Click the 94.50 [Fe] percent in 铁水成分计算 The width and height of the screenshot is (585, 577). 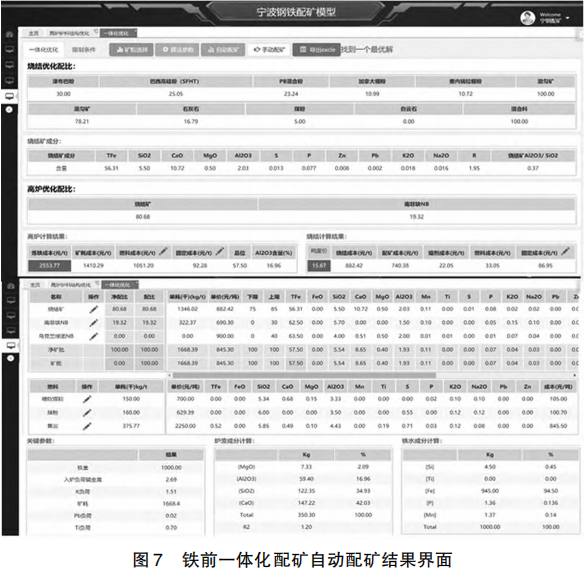pos(551,491)
